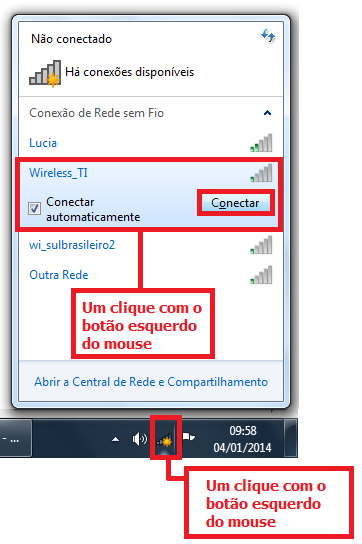Select the 'Outra Rede' network entry
This screenshot has height=544, width=362.
pos(151,275)
